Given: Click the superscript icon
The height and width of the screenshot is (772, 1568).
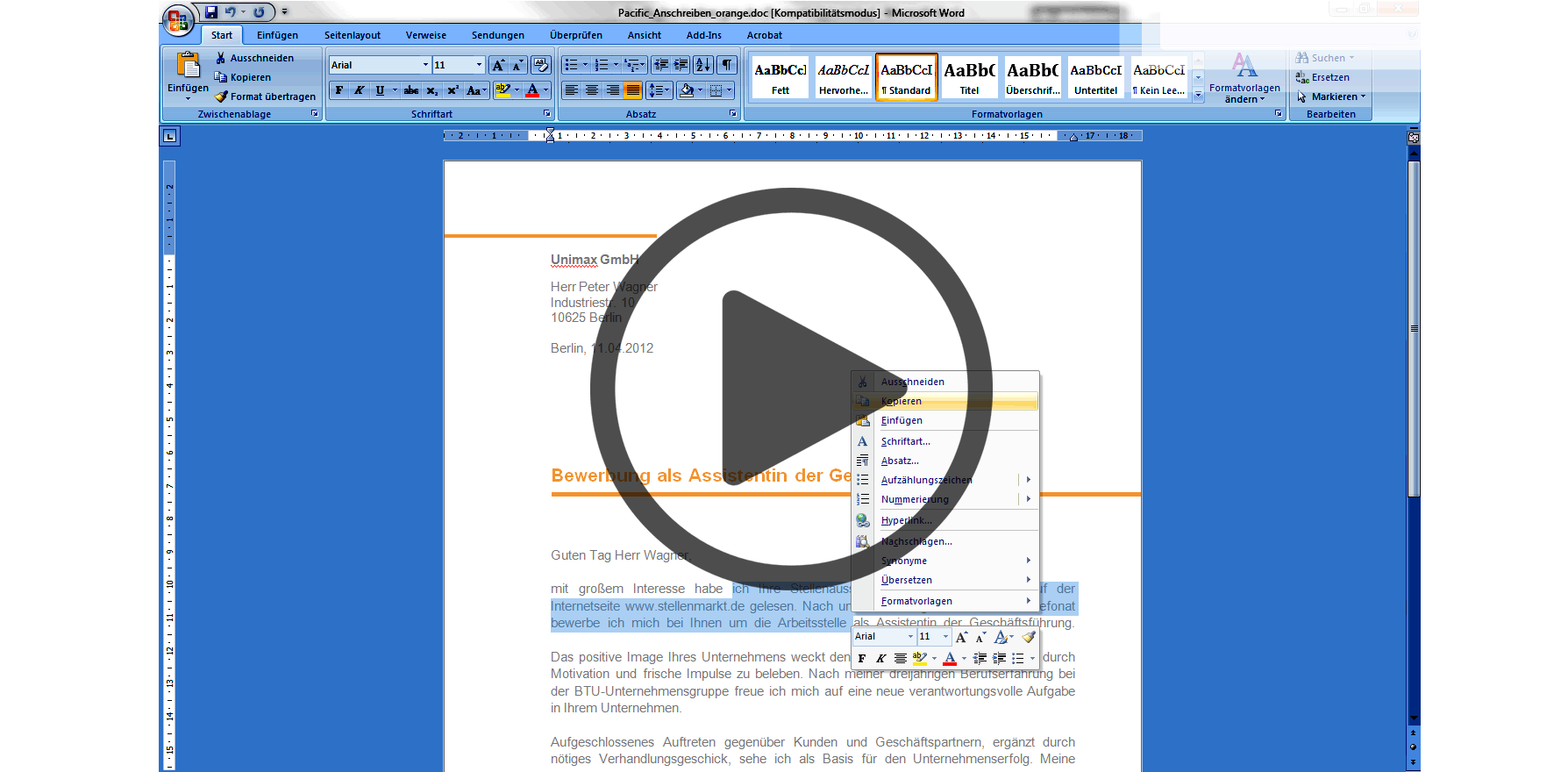Looking at the screenshot, I should point(453,90).
